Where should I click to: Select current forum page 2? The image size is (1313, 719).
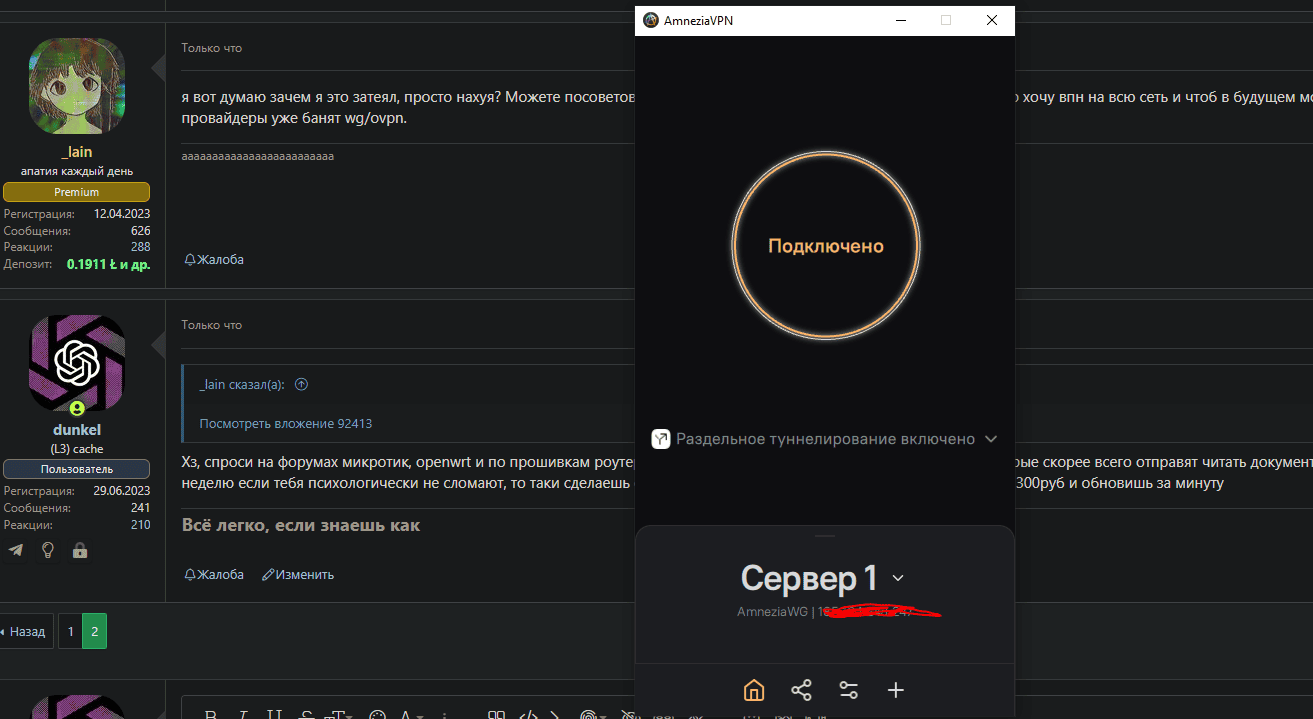(x=94, y=631)
